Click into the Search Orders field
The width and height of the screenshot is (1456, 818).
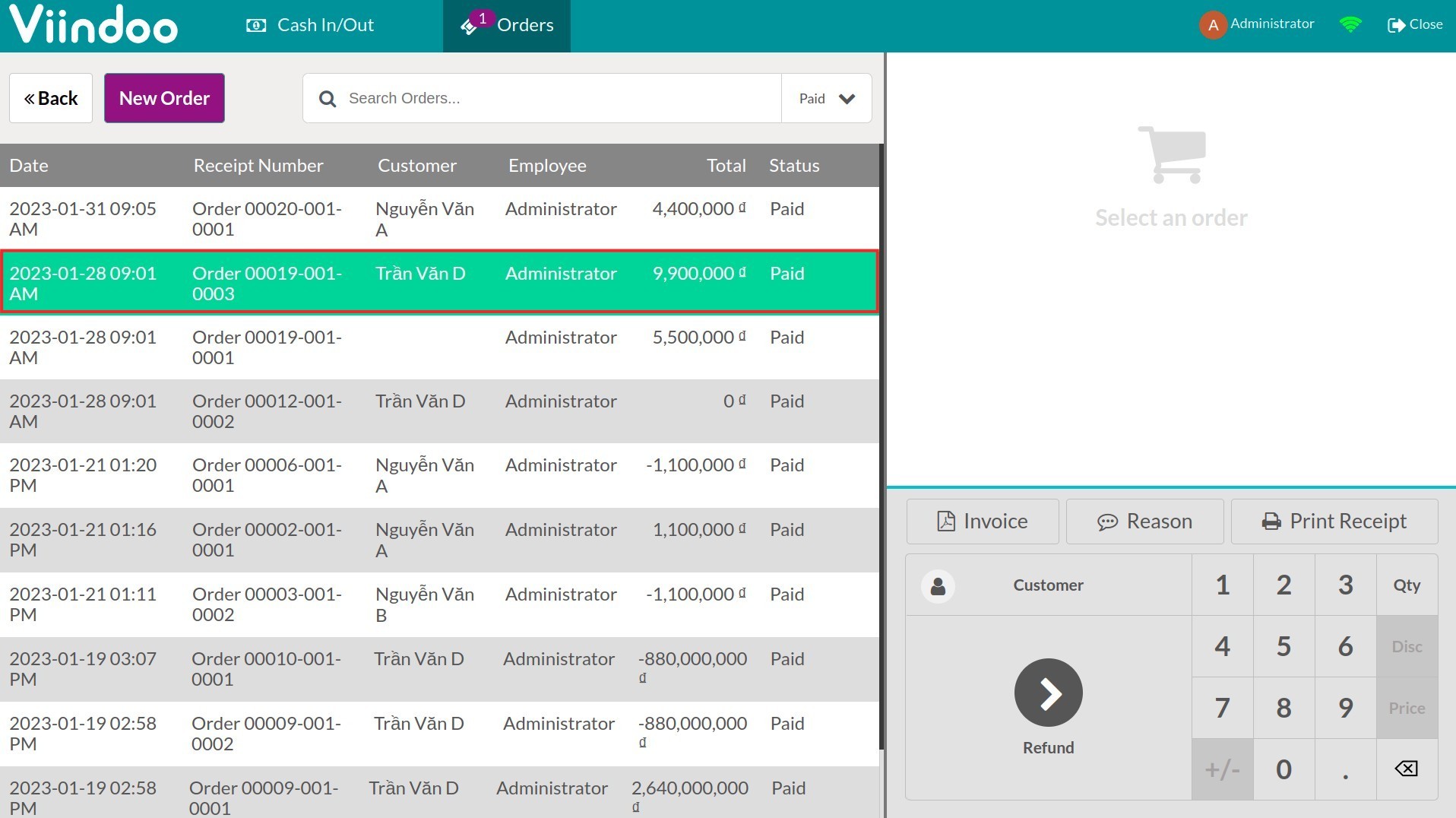559,99
